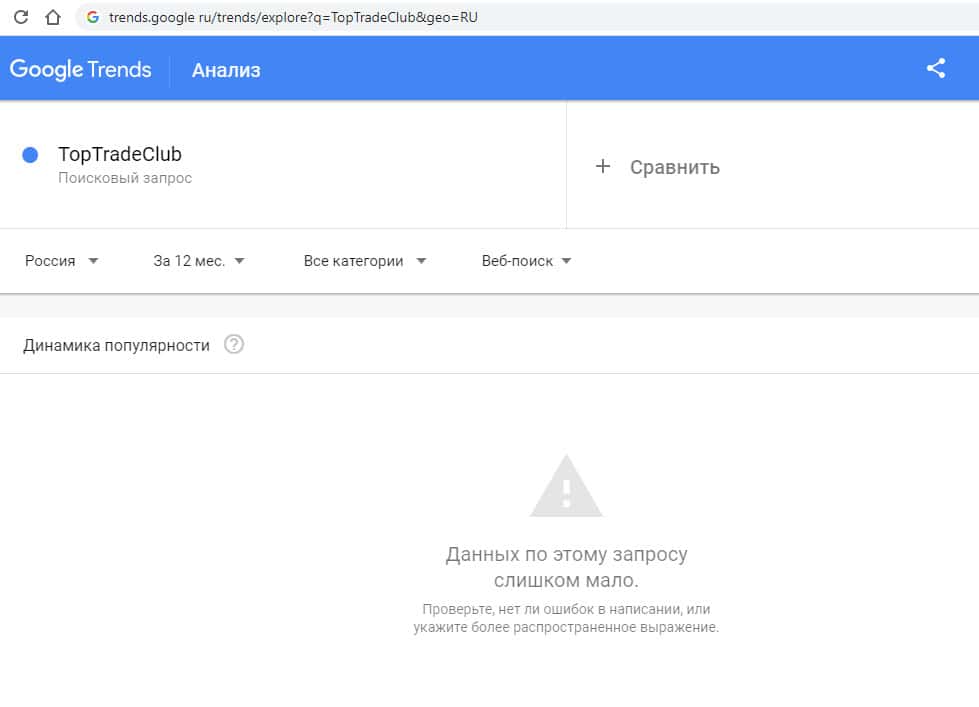Click the Данных по этому запросу слишком мало message
The height and width of the screenshot is (707, 979).
point(566,567)
